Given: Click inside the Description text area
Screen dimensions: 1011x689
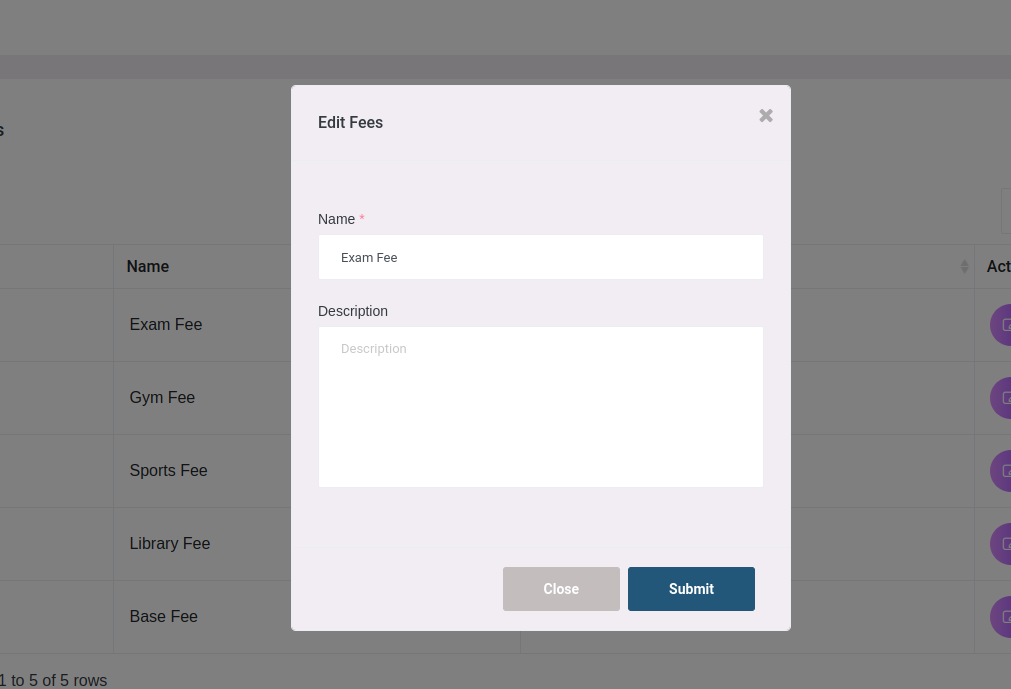Looking at the screenshot, I should pos(541,407).
